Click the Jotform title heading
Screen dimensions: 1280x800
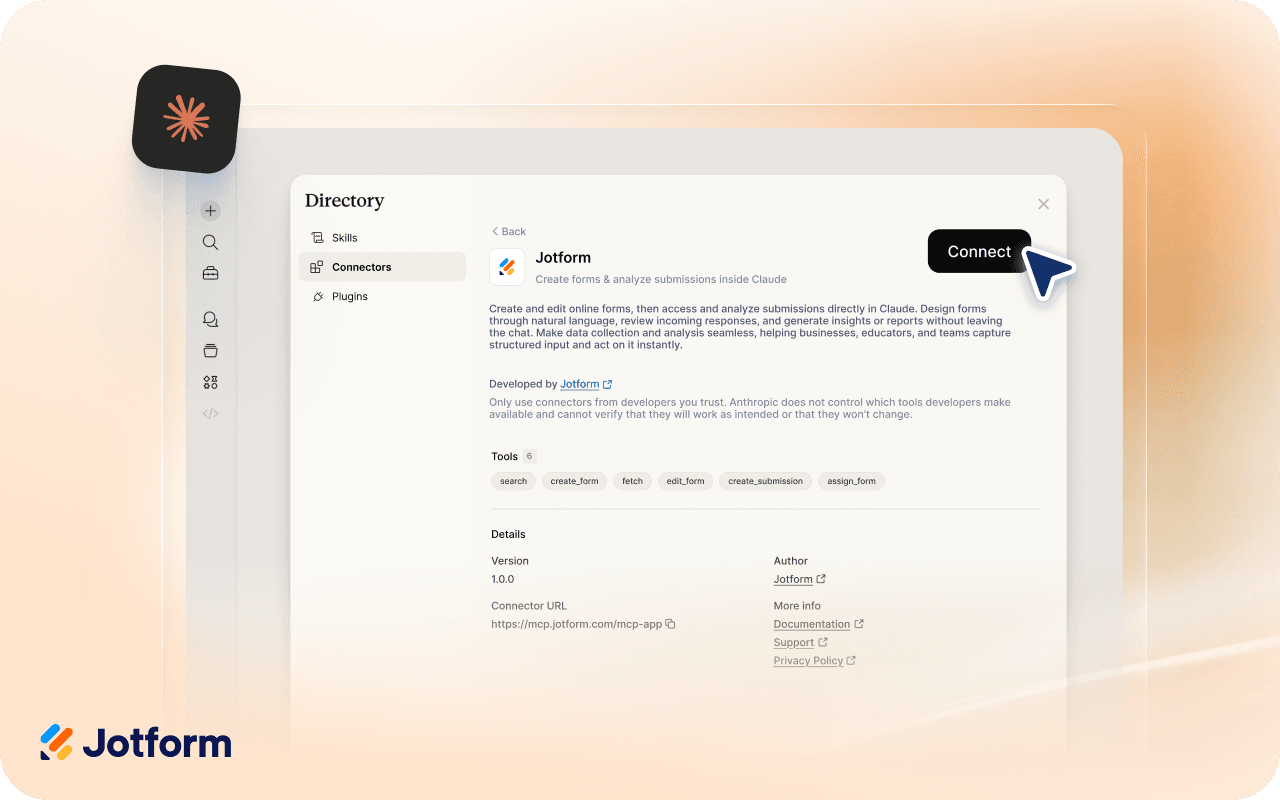coord(563,258)
